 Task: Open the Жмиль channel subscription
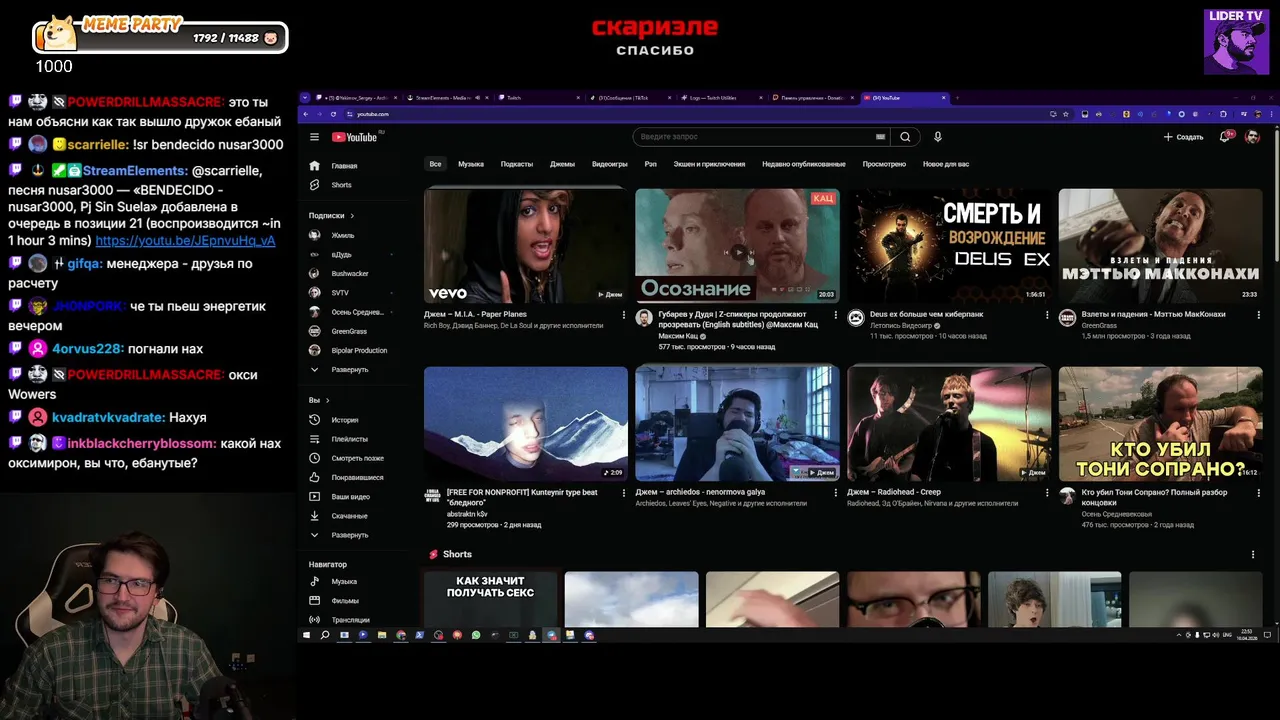point(343,235)
